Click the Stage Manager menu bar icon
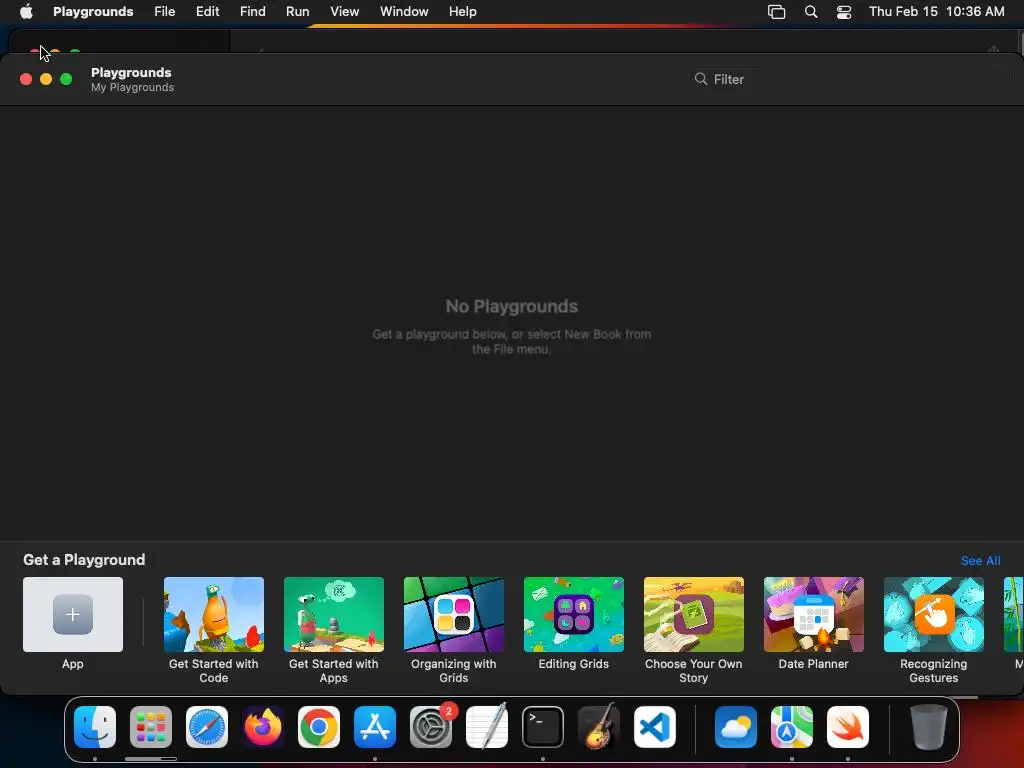1024x768 pixels. (x=776, y=12)
